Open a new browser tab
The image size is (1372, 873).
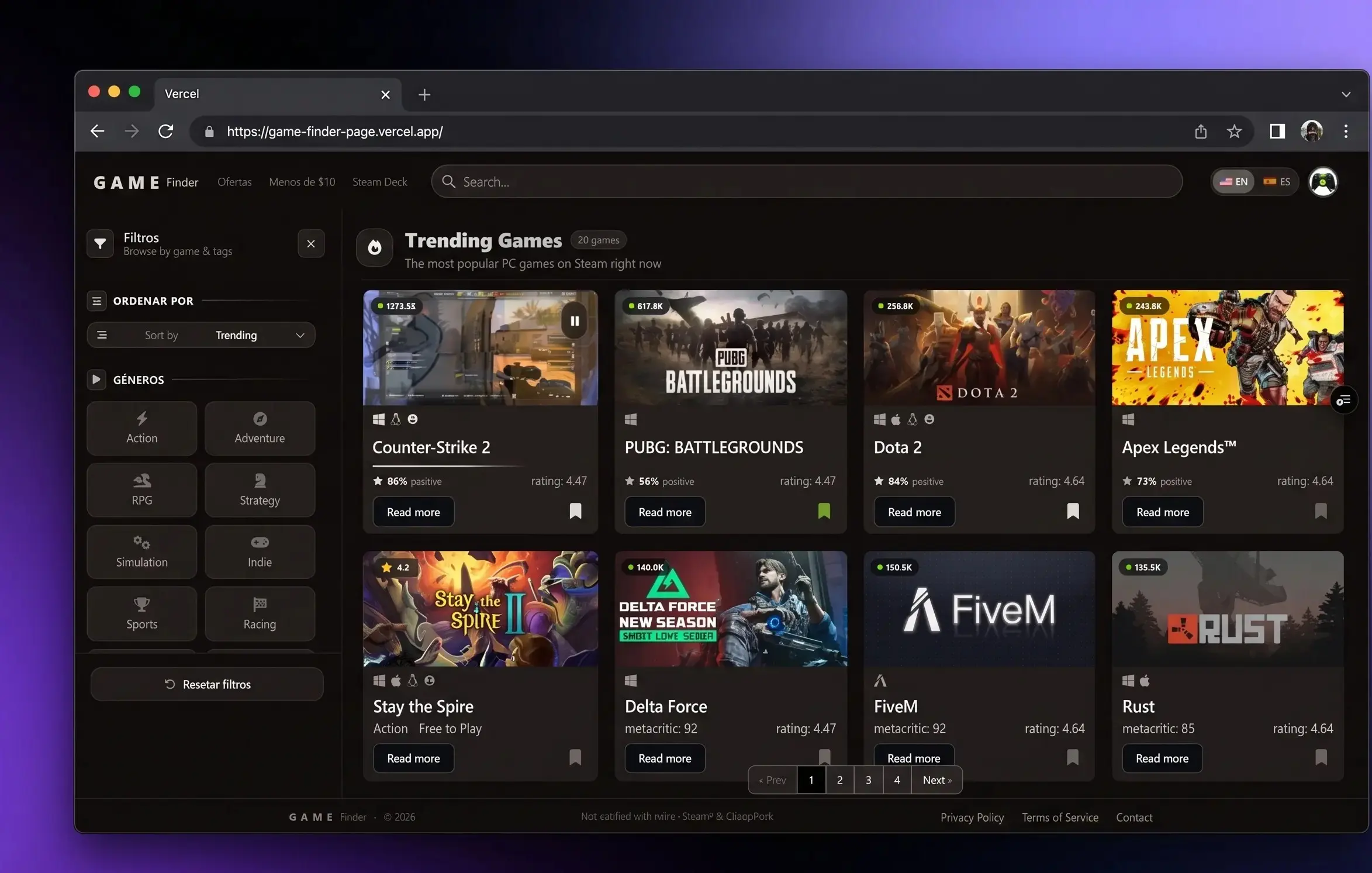tap(424, 95)
